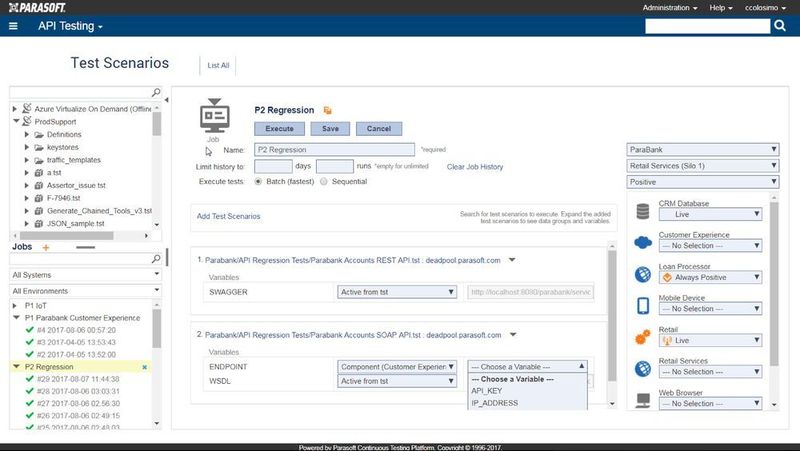Image resolution: width=800 pixels, height=451 pixels.
Task: Click green check of run #4
Action: [x=30, y=330]
